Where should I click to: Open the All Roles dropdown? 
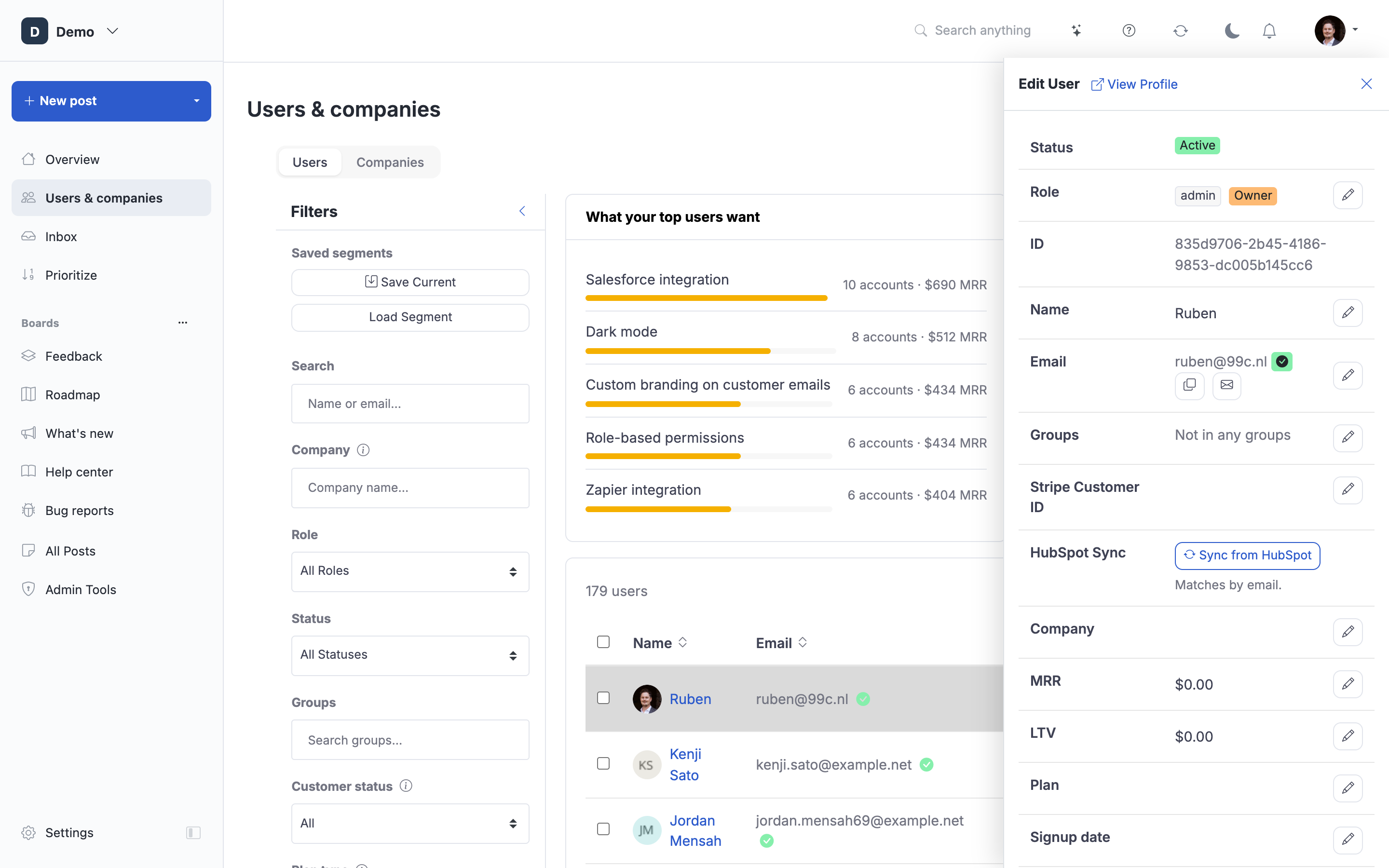pos(410,571)
